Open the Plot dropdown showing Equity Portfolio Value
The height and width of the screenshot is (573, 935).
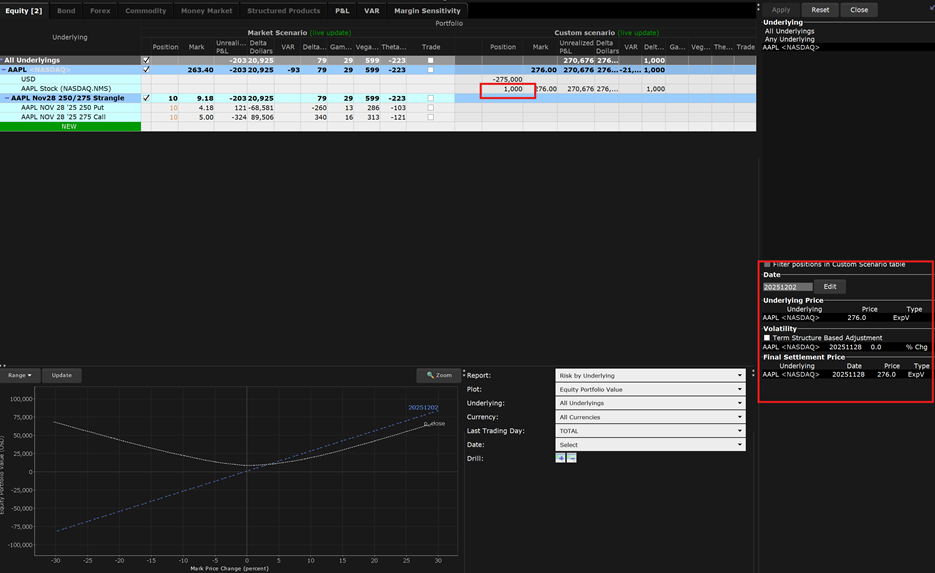tap(650, 389)
